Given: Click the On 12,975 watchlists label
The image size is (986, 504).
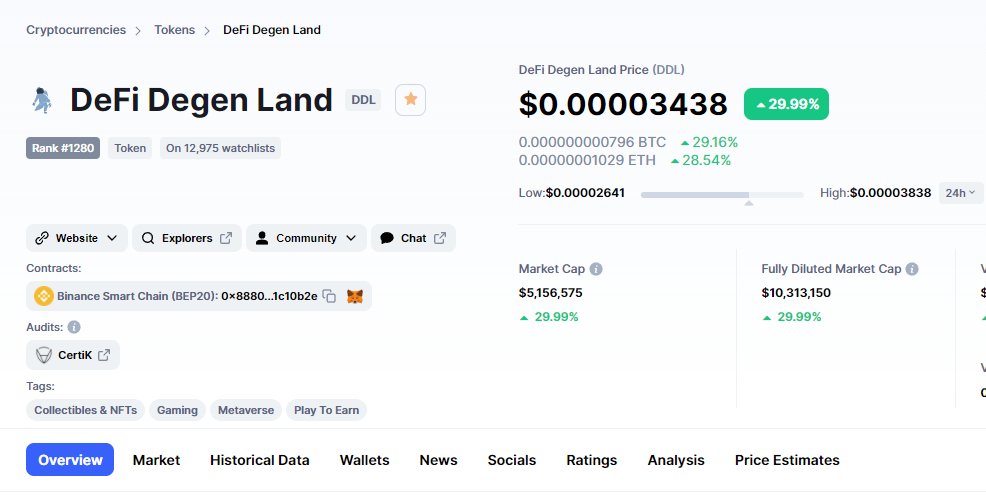Looking at the screenshot, I should 220,148.
